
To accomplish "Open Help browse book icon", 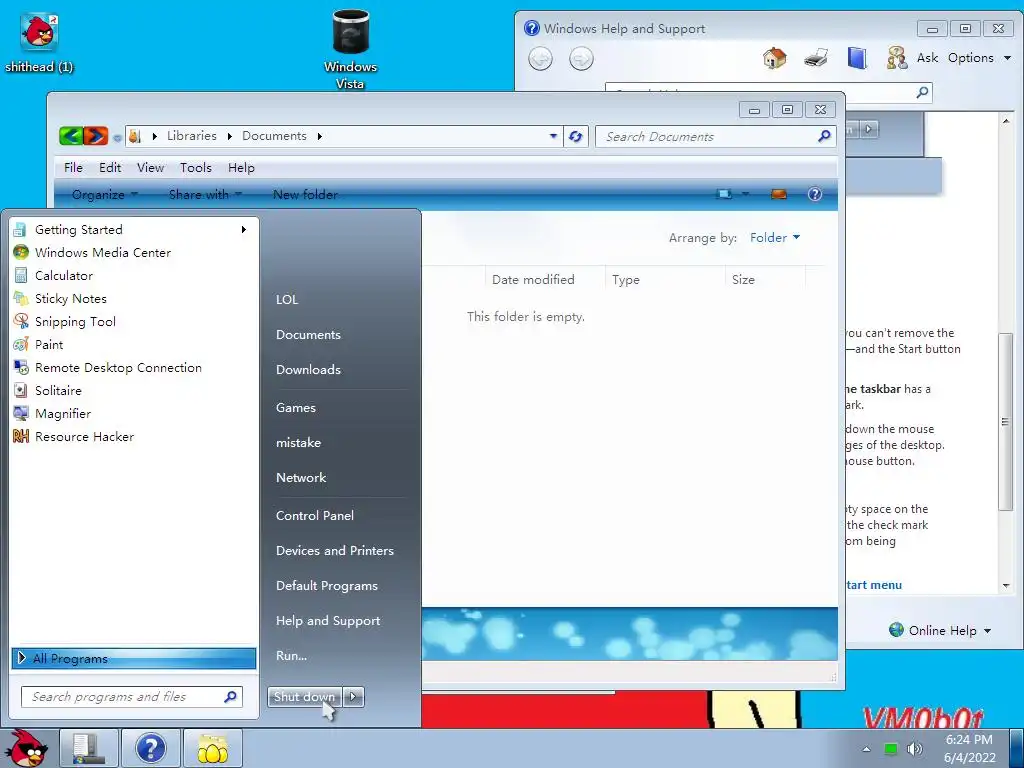I will pyautogui.click(x=857, y=58).
